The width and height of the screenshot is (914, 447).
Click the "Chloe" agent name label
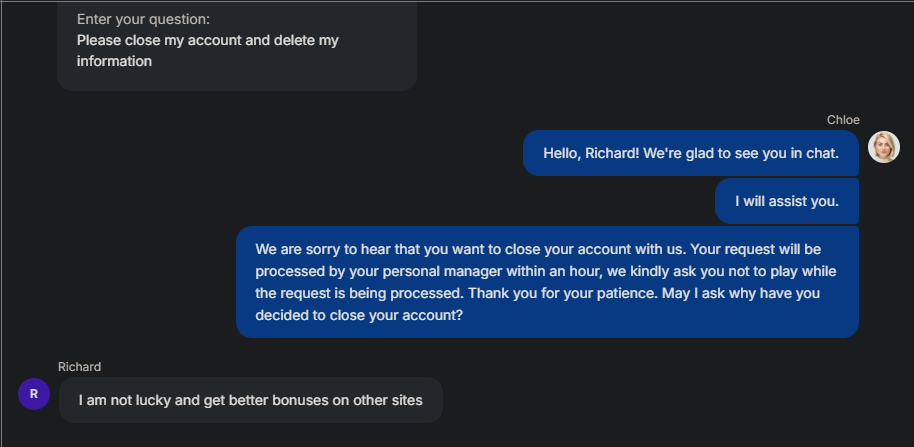click(843, 120)
